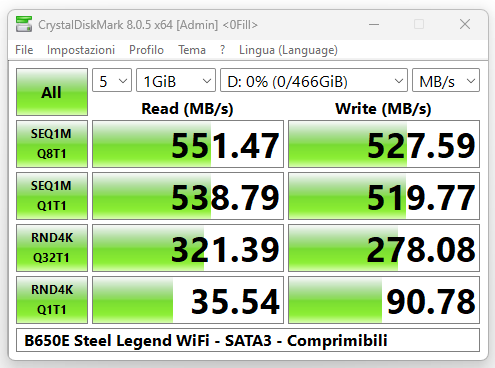Select the 278.08 write result

click(x=384, y=248)
